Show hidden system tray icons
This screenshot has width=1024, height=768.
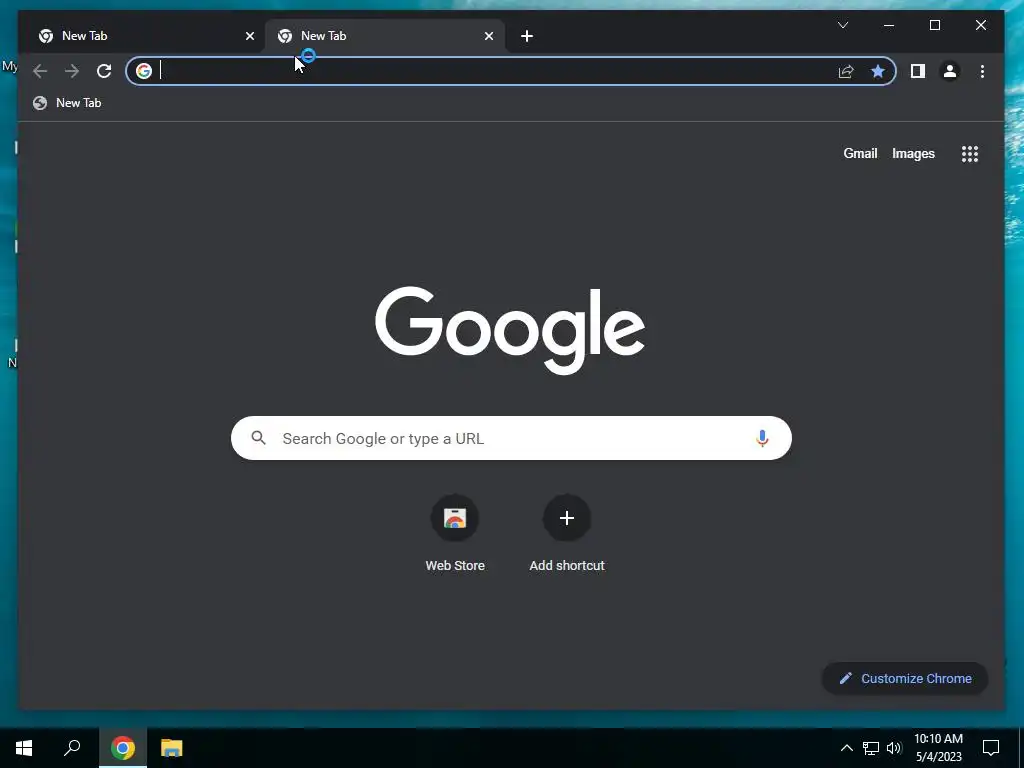point(846,748)
